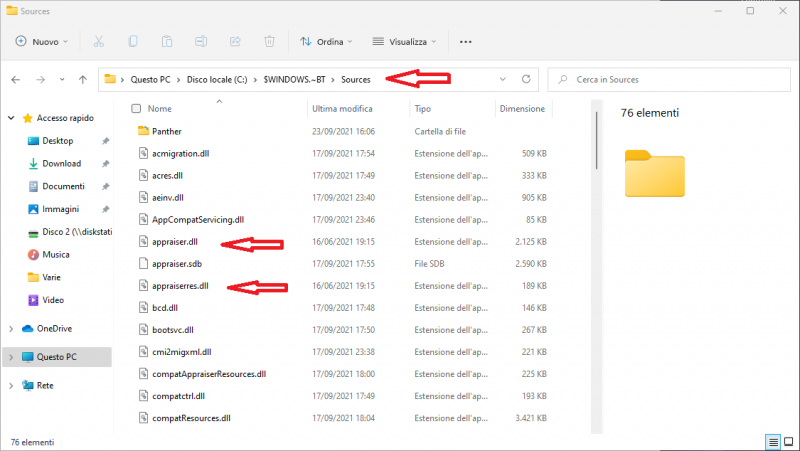The height and width of the screenshot is (451, 800).
Task: Select Download in quick access
Action: [62, 164]
